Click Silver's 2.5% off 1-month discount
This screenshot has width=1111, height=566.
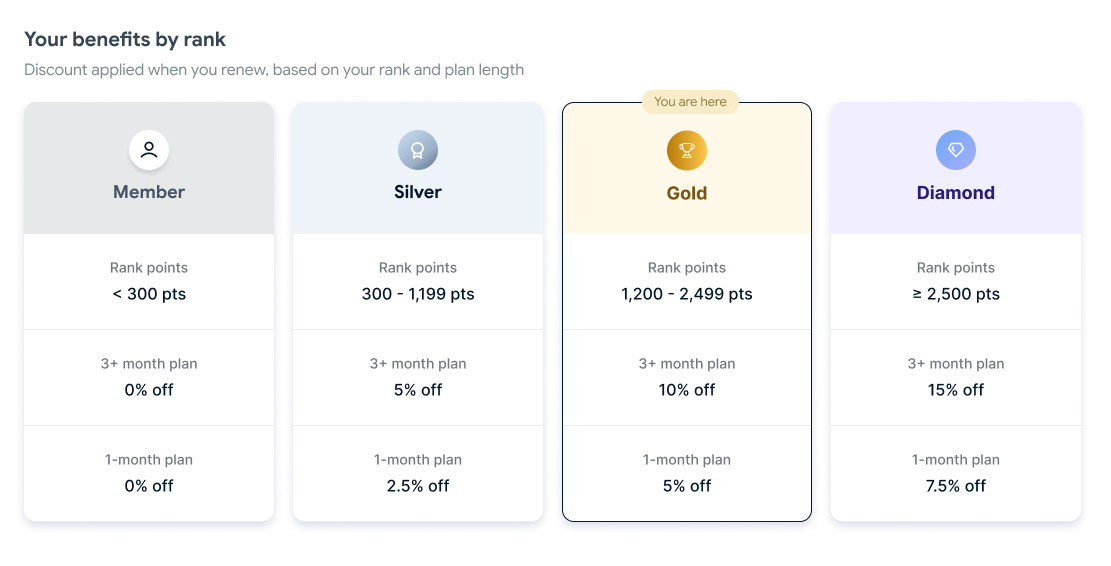coord(418,486)
